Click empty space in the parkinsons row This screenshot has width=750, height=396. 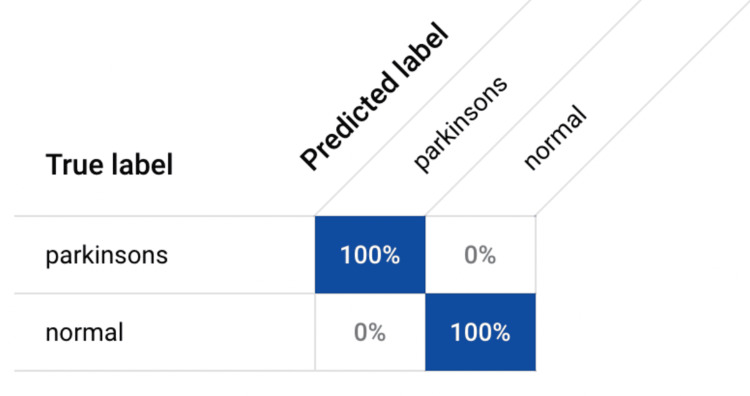[239, 254]
